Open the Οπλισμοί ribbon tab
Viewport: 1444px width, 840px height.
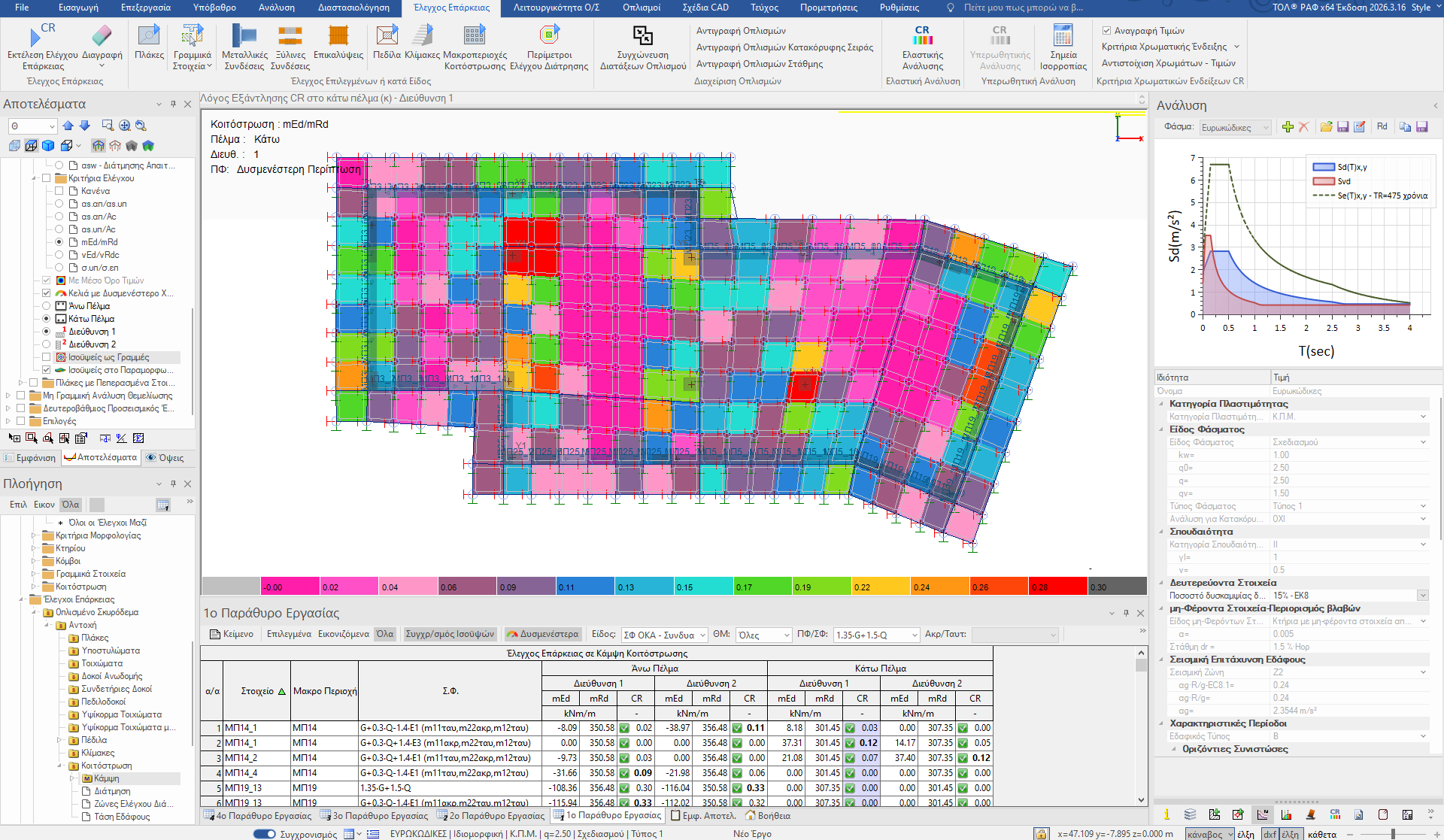642,8
